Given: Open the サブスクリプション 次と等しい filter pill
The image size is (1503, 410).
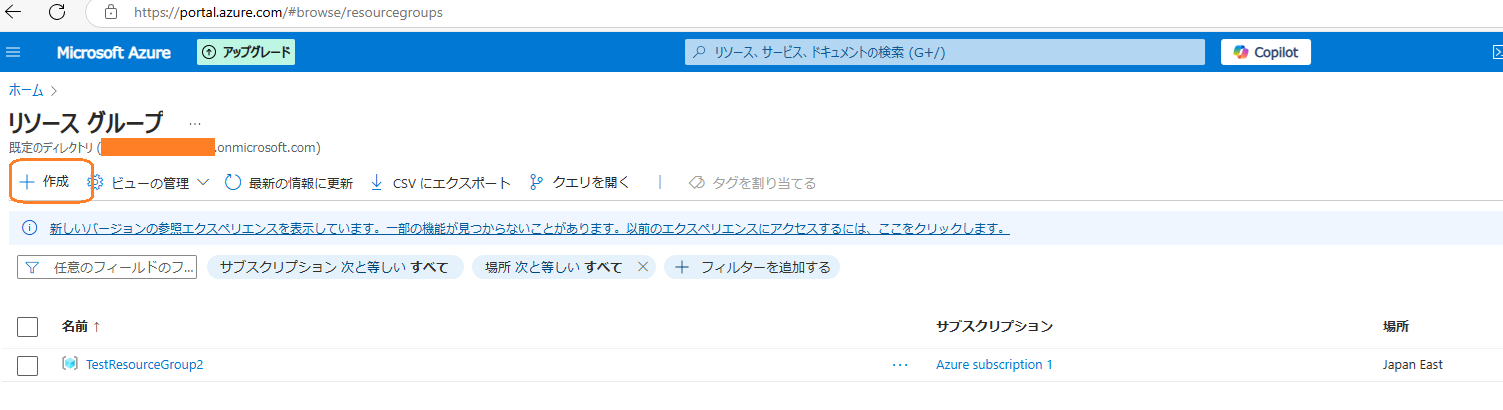Looking at the screenshot, I should pyautogui.click(x=334, y=267).
